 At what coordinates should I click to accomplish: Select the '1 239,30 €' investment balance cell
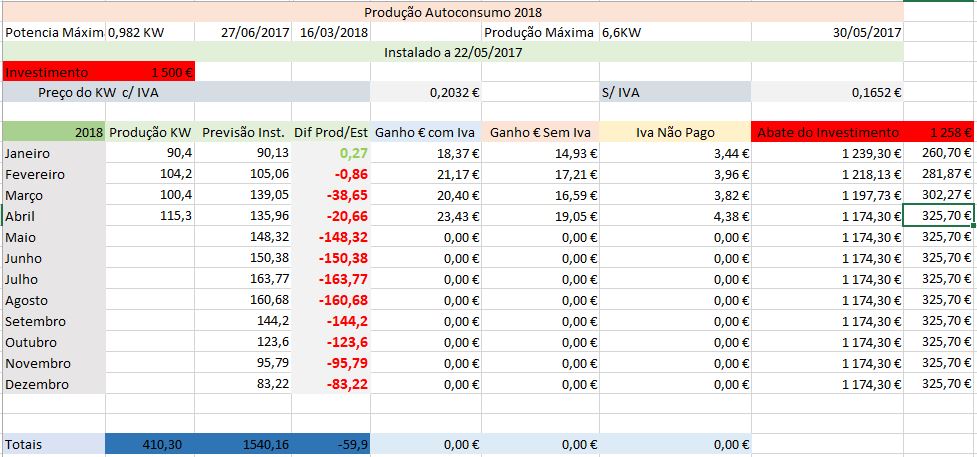coord(827,153)
